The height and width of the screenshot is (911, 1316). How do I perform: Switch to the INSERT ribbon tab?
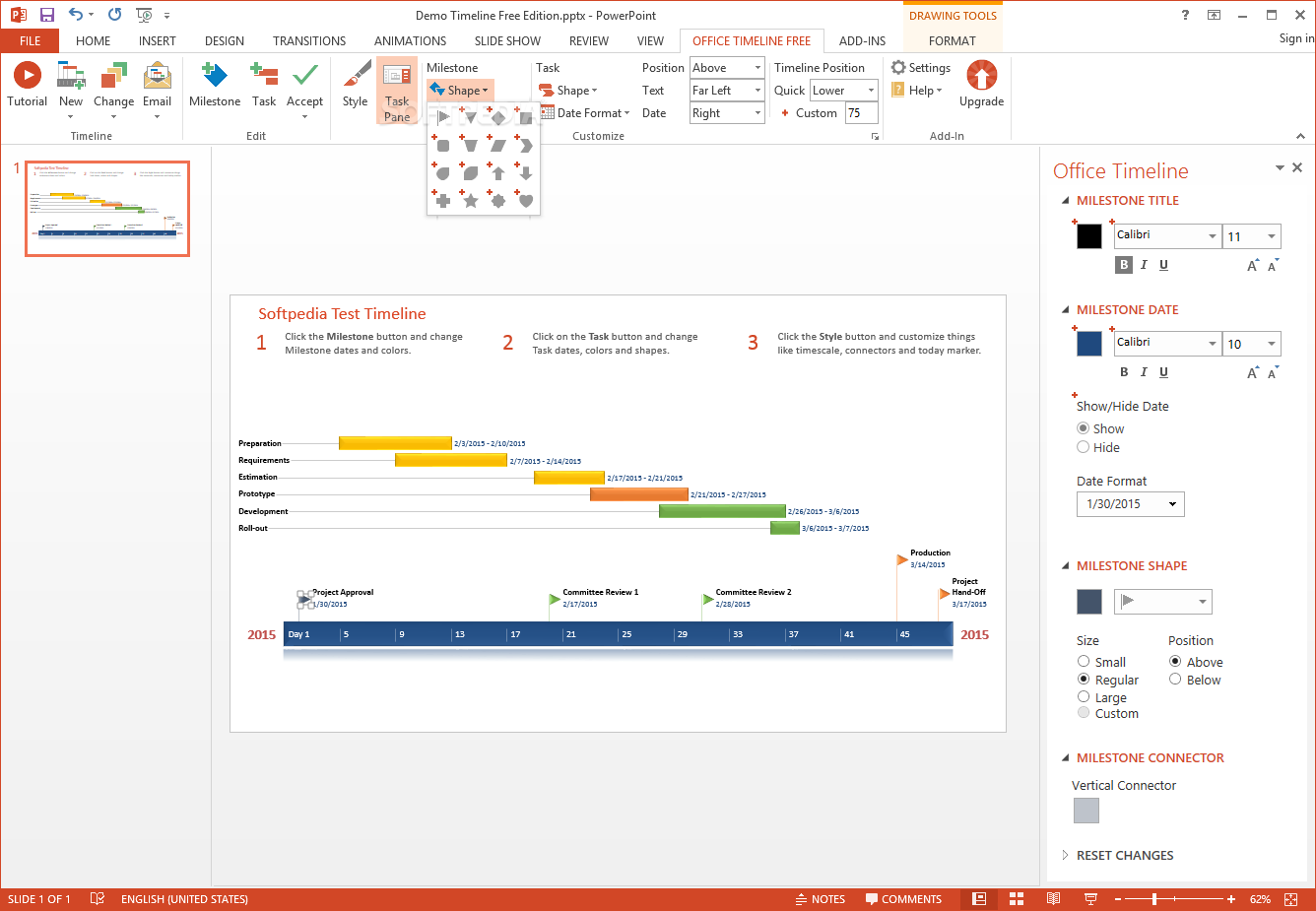click(x=158, y=40)
